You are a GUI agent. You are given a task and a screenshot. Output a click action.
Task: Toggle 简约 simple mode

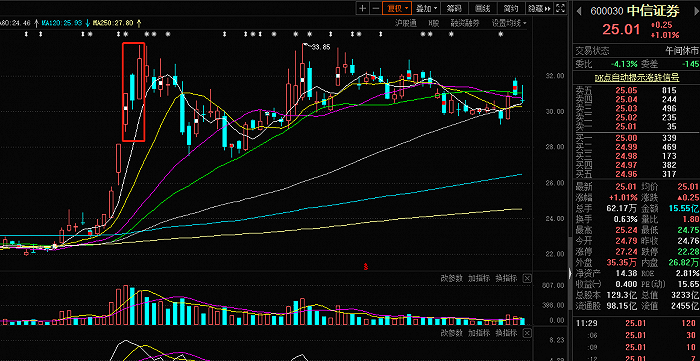coord(511,8)
